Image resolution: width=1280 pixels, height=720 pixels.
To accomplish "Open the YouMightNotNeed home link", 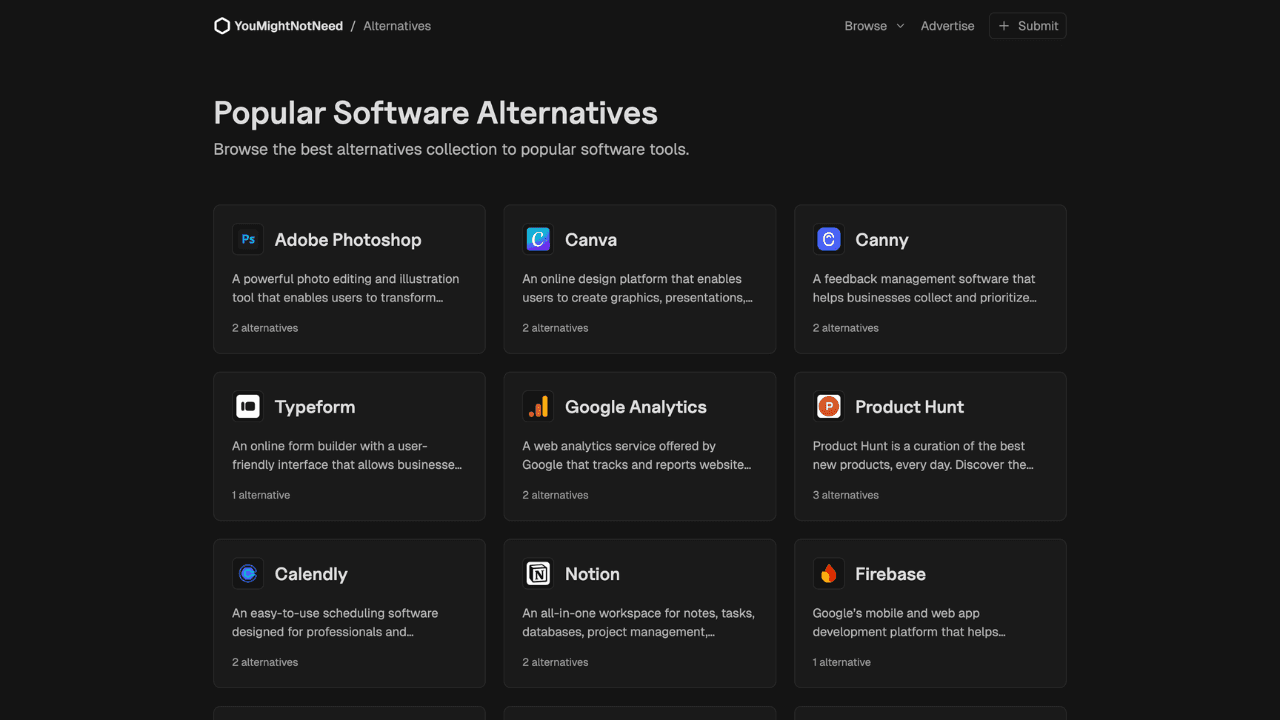I will tap(288, 26).
